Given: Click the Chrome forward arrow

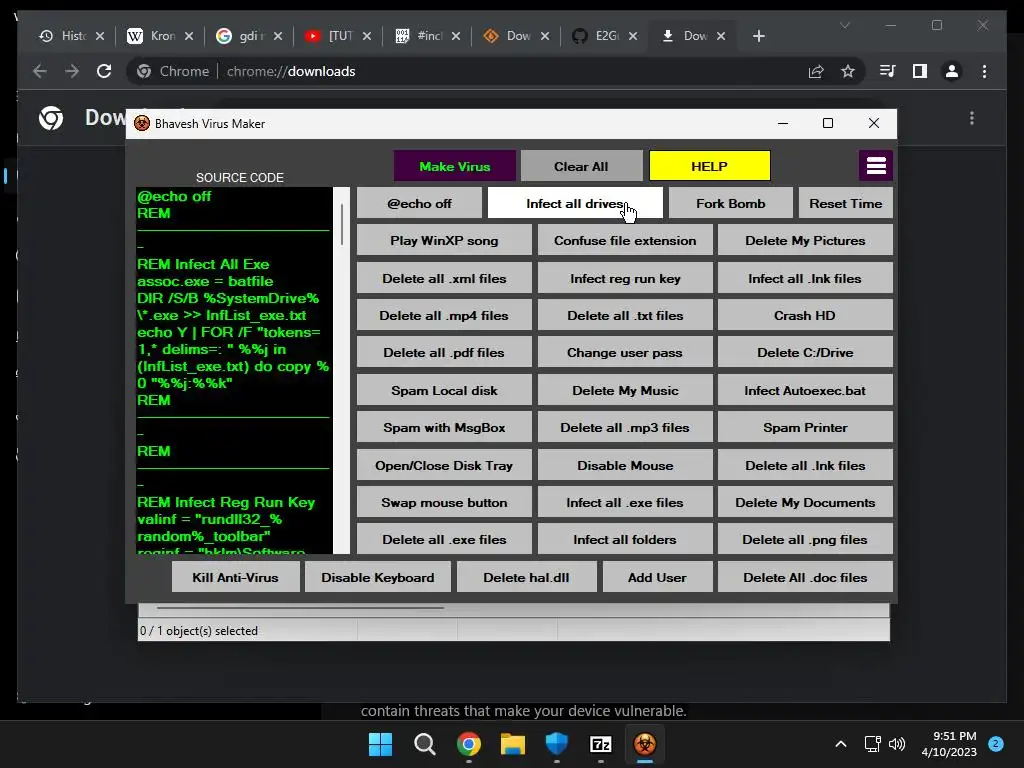Looking at the screenshot, I should (72, 71).
